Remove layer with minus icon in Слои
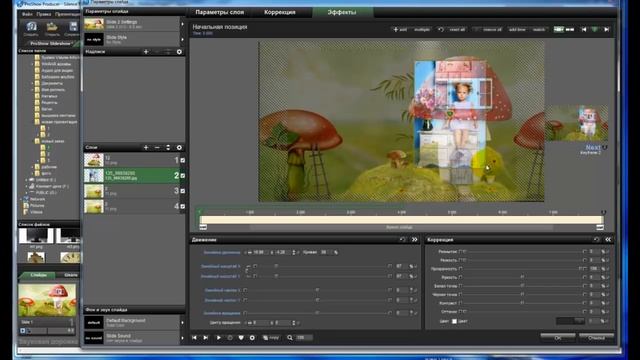This screenshot has width=640, height=360. [157, 147]
